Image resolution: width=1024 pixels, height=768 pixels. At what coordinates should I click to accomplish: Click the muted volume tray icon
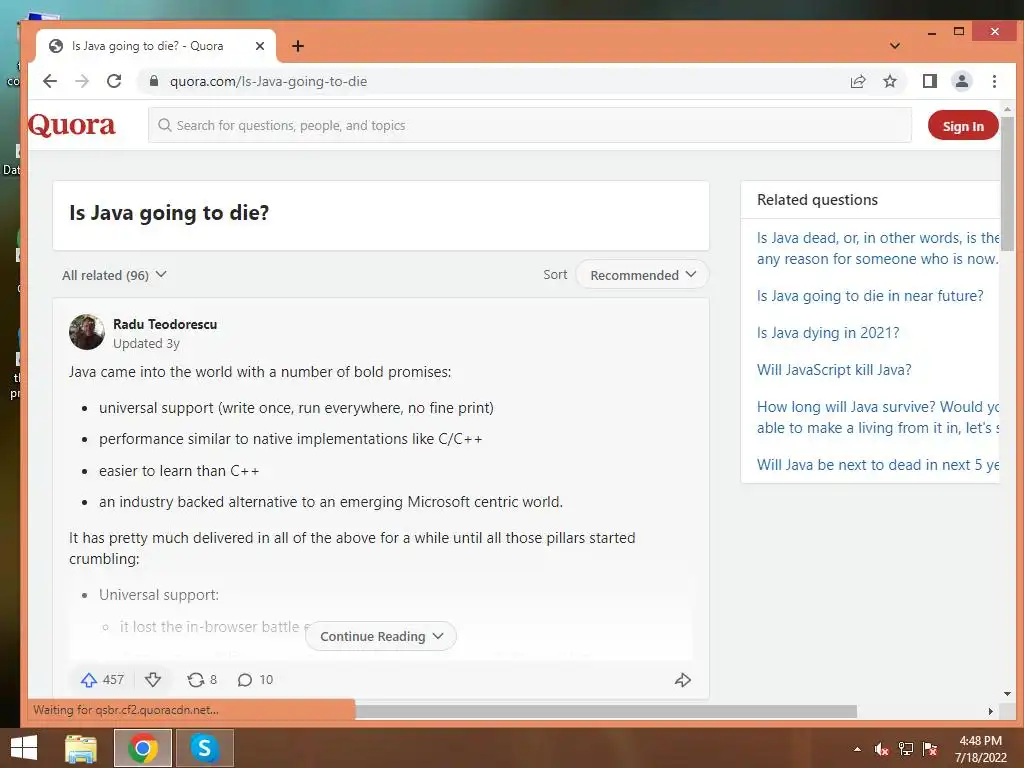[x=882, y=749]
